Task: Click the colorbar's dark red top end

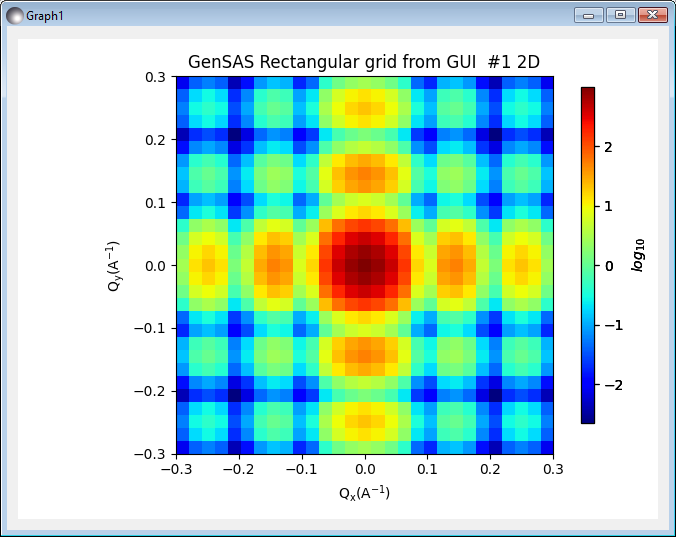Action: coord(588,92)
